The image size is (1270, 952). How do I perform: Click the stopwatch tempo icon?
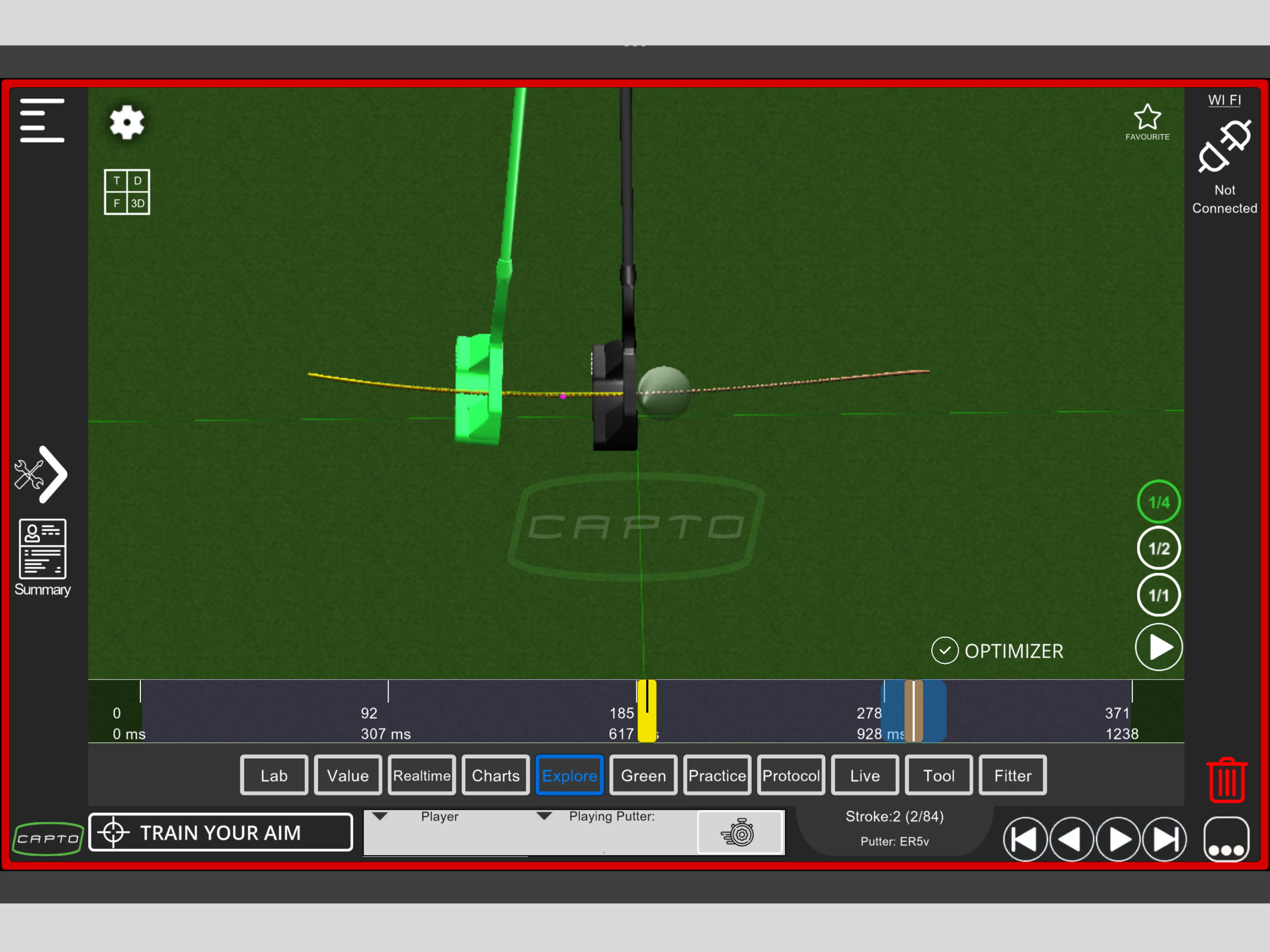coord(740,832)
